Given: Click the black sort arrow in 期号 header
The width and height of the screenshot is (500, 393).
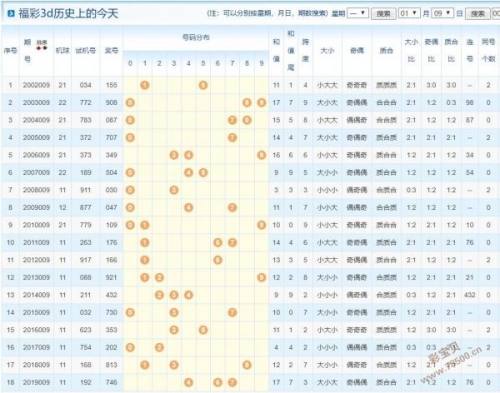Looking at the screenshot, I should click(45, 48).
